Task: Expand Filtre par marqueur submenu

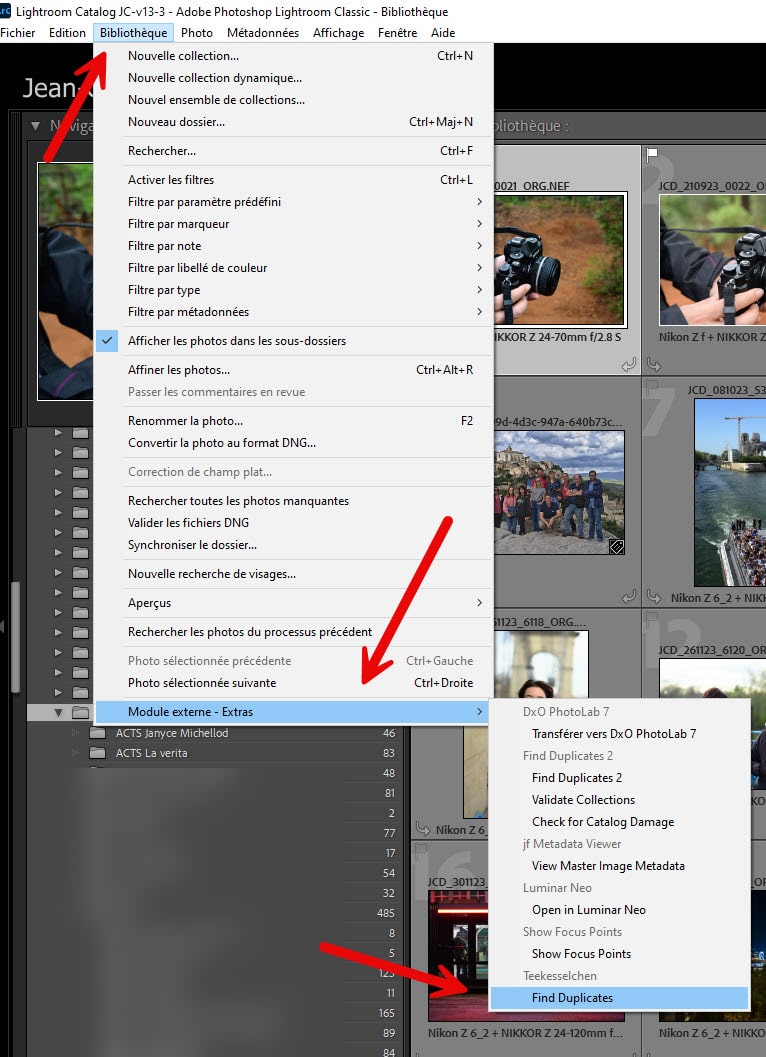Action: pyautogui.click(x=293, y=224)
